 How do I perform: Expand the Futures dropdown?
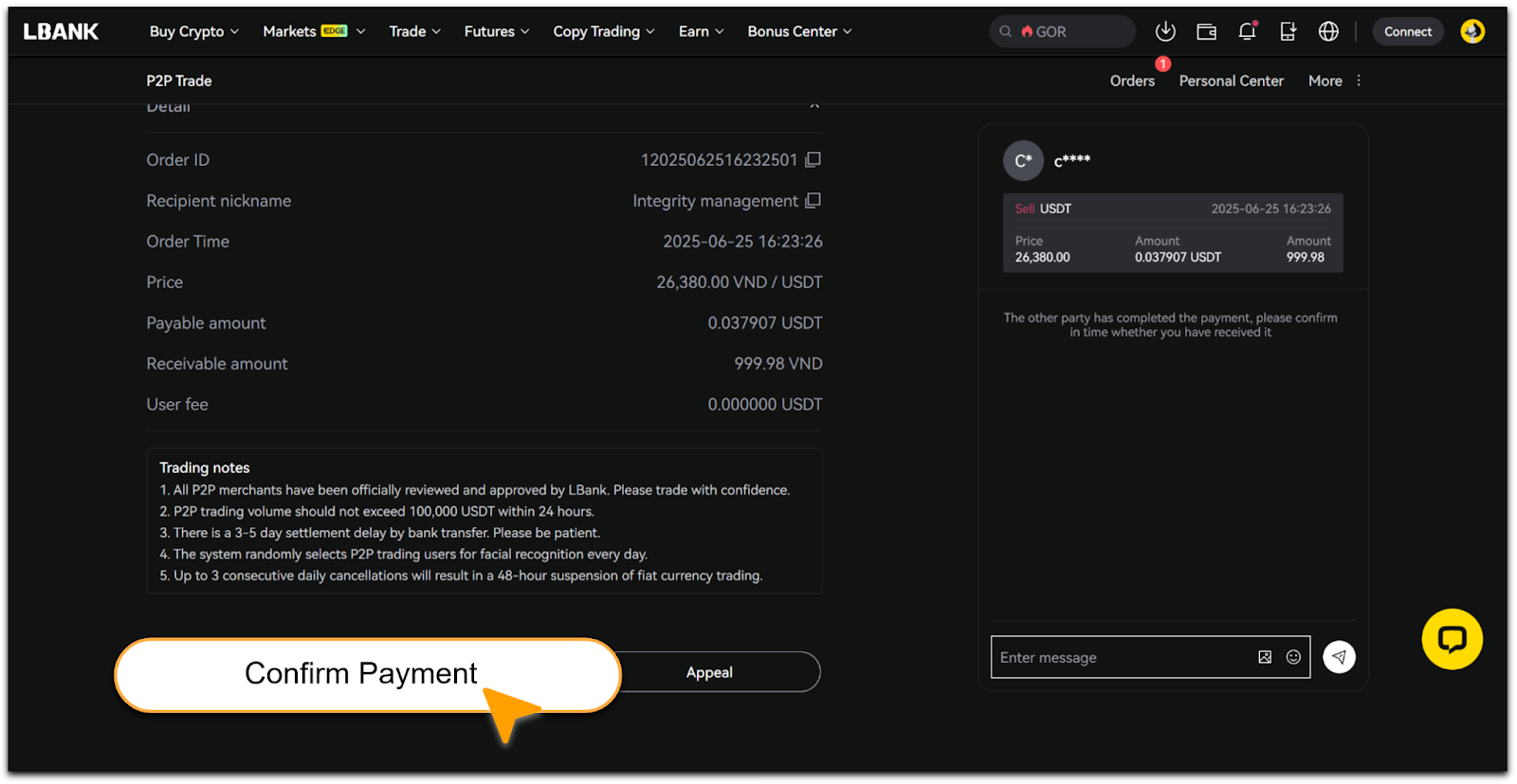pos(496,31)
